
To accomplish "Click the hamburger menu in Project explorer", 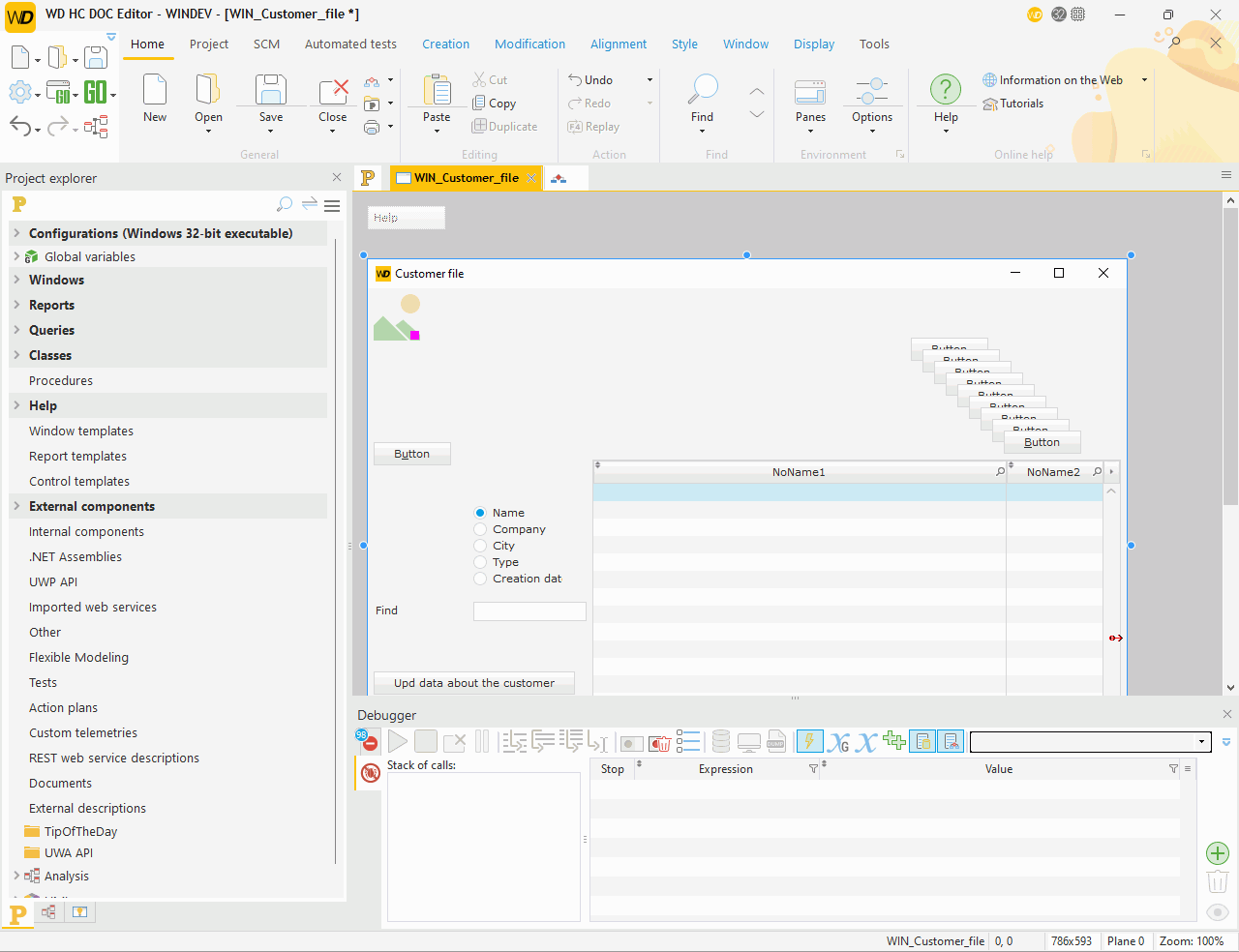I will [x=332, y=205].
